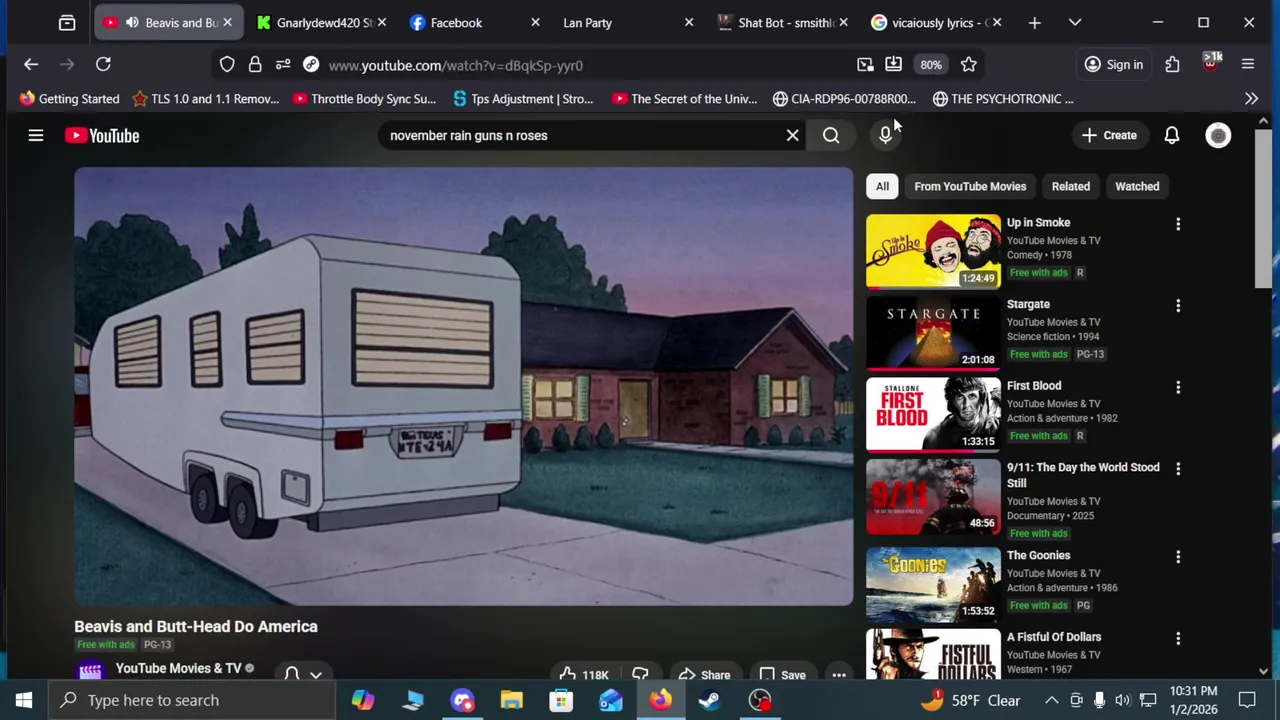
Task: Click the Windows taskbar search box
Action: point(192,700)
